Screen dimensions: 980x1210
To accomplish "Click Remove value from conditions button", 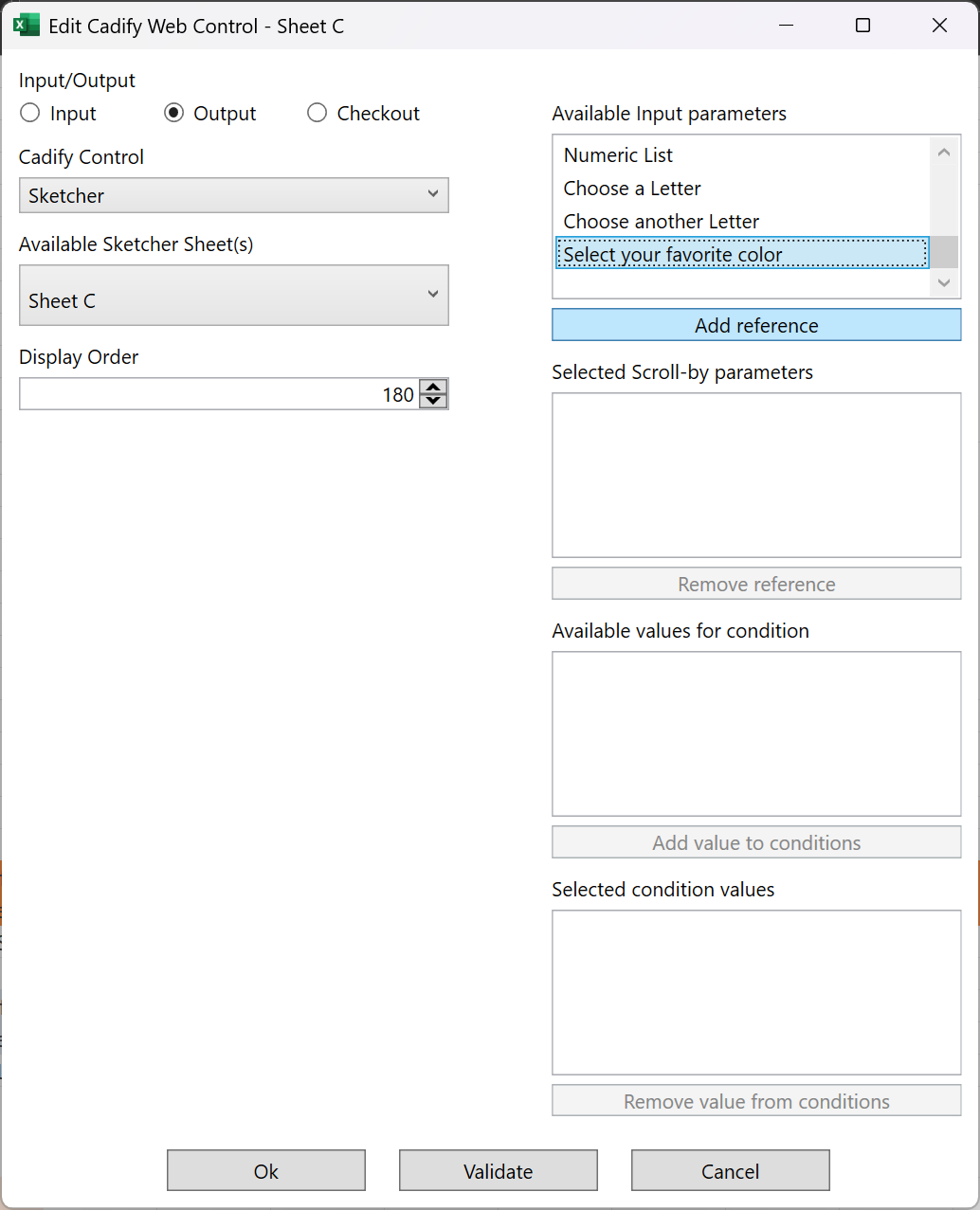I will (756, 1101).
